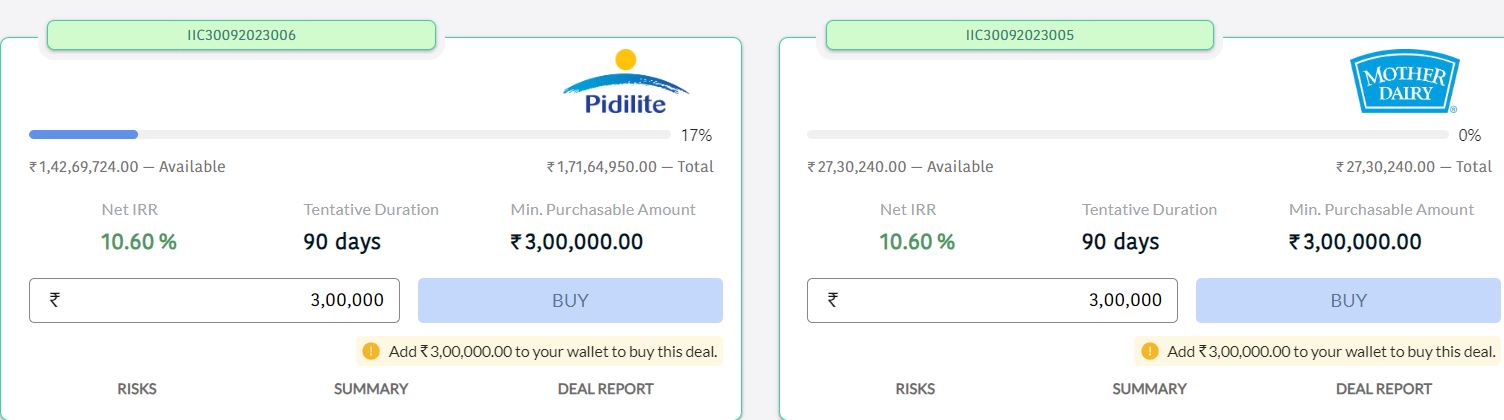Click the Pidilite company logo
The height and width of the screenshot is (420, 1504).
(x=626, y=83)
